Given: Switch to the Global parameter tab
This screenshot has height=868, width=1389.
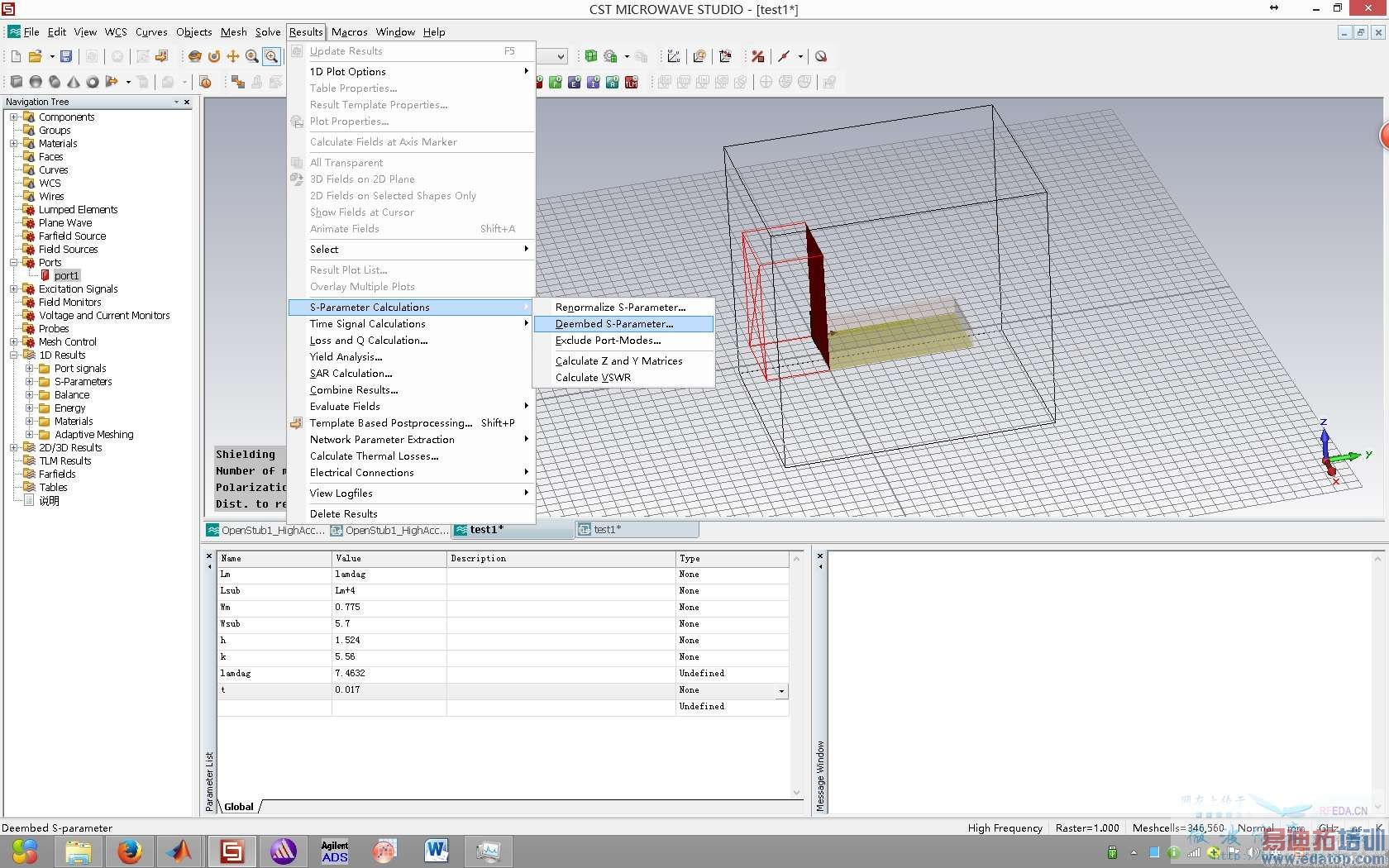Looking at the screenshot, I should coord(239,807).
